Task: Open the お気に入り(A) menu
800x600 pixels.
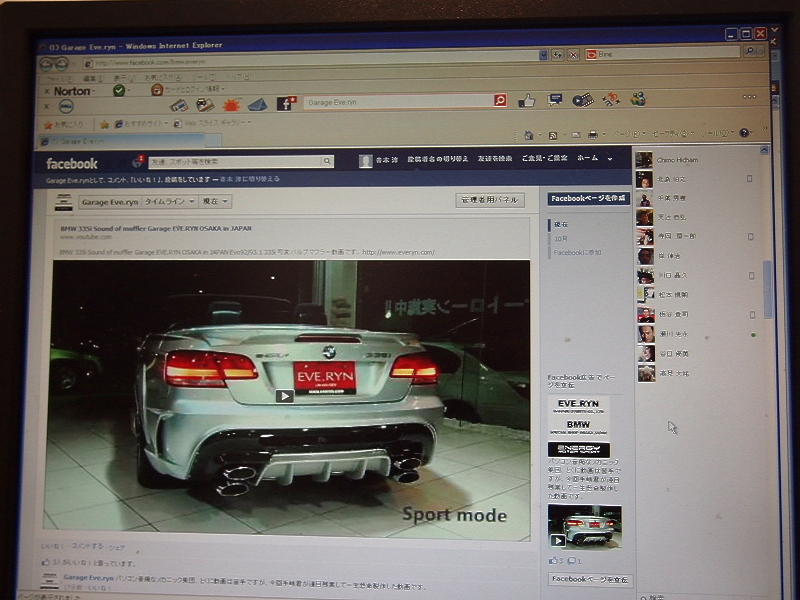Action: [162, 78]
